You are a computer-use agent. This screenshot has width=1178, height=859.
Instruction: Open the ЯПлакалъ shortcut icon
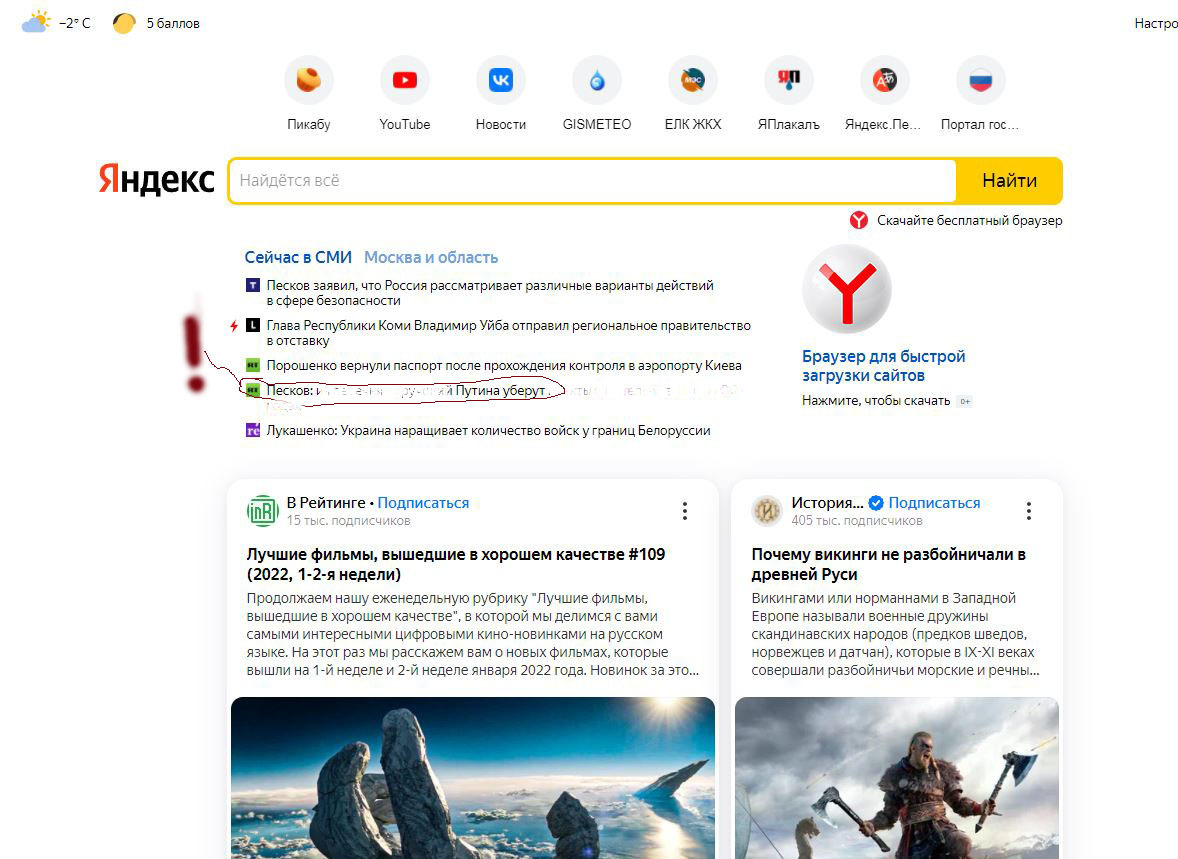[789, 80]
